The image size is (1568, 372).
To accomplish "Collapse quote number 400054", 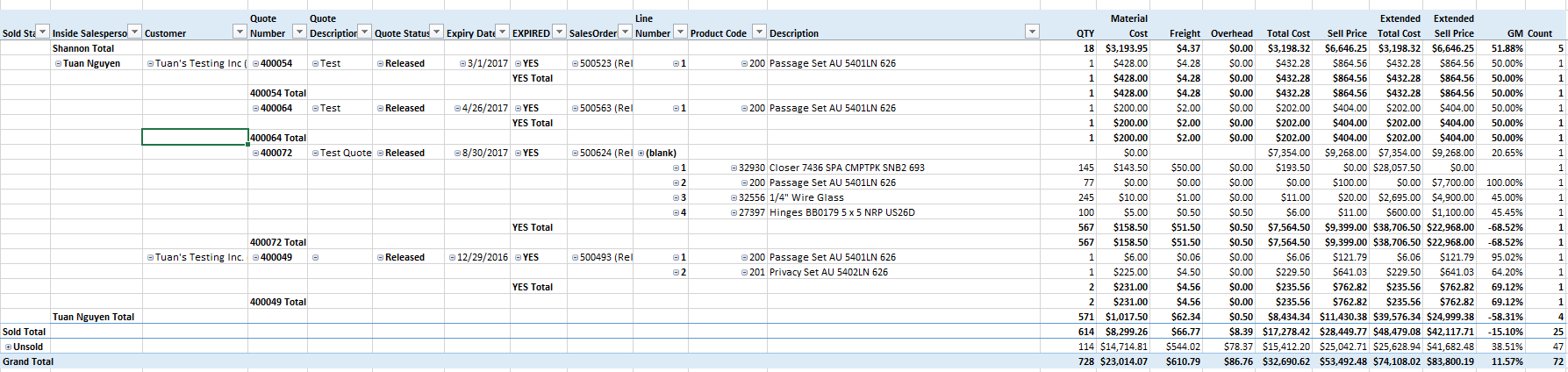I will pos(255,64).
